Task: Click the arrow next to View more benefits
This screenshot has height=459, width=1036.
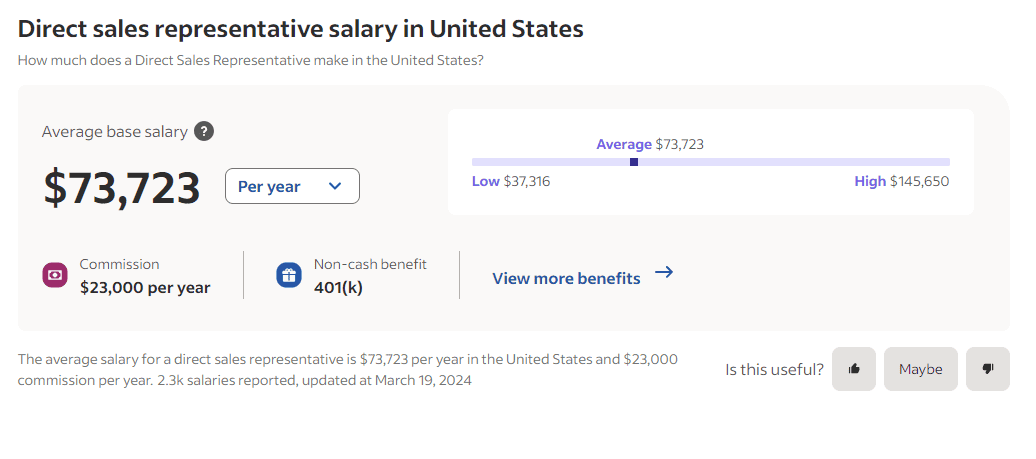Action: click(664, 272)
